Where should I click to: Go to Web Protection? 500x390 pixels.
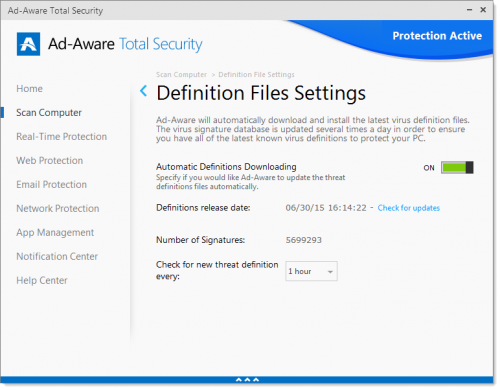tap(50, 161)
